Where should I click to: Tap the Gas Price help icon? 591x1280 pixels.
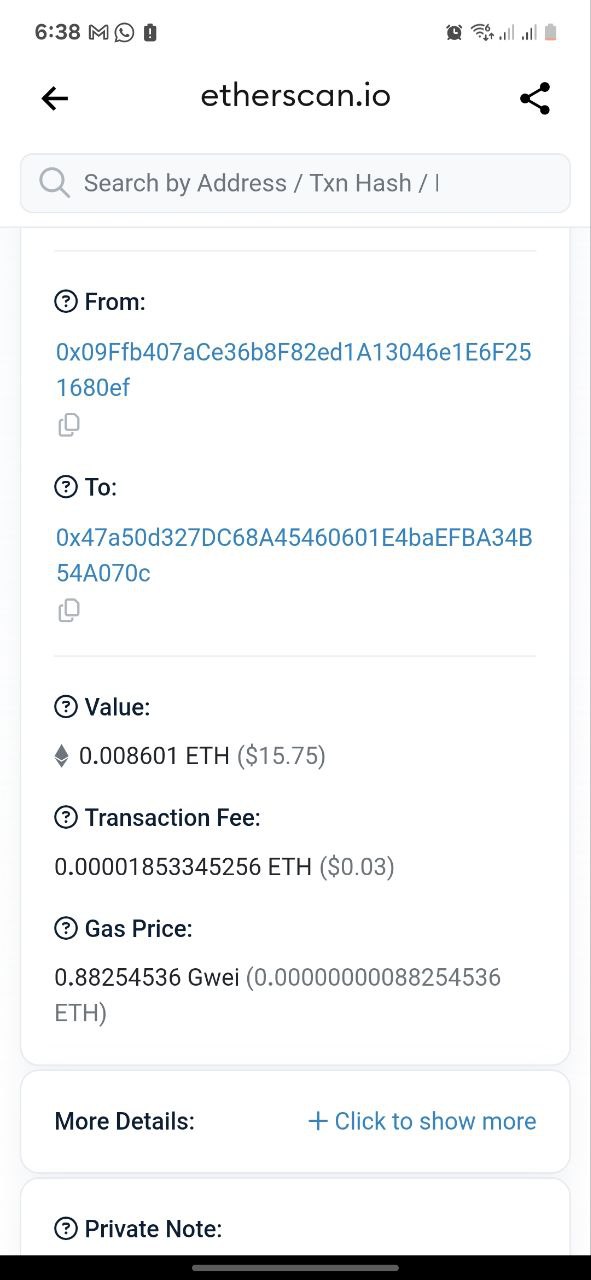point(65,929)
